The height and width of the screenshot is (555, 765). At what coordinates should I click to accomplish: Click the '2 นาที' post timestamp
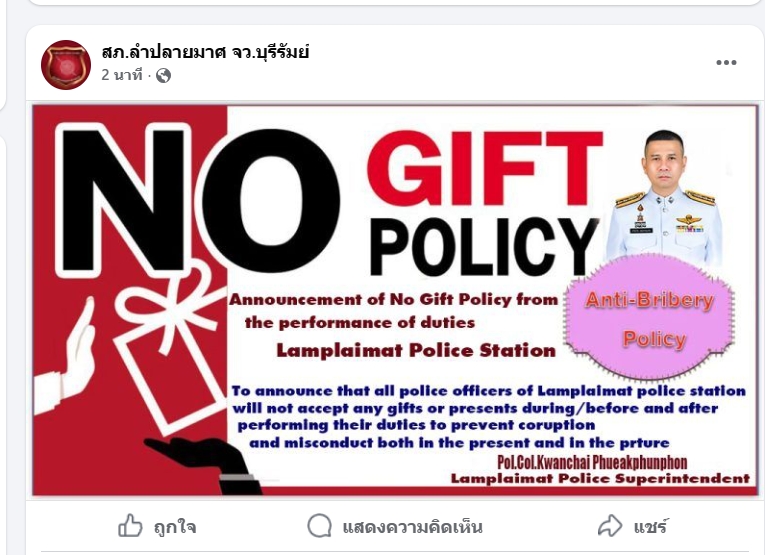pyautogui.click(x=122, y=75)
